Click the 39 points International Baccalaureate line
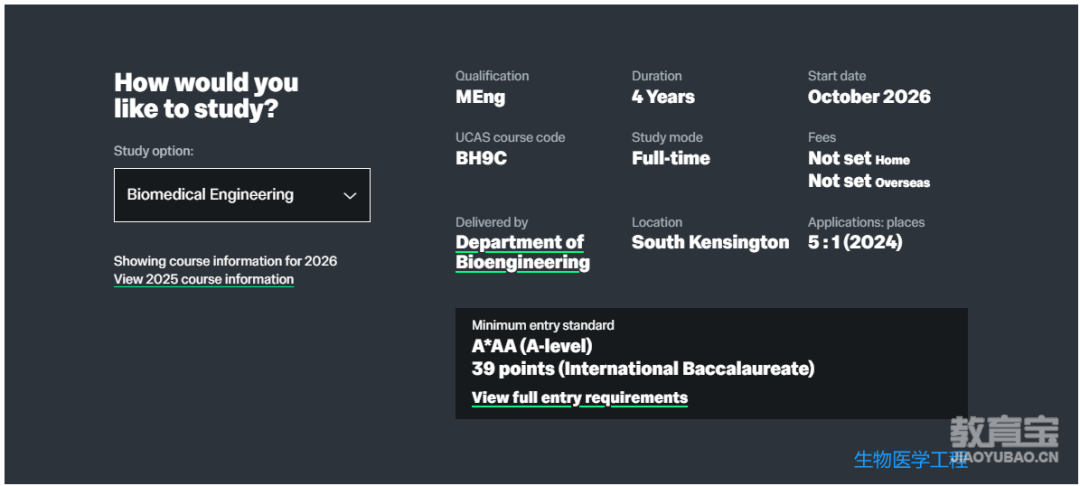The height and width of the screenshot is (486, 1080). (643, 369)
